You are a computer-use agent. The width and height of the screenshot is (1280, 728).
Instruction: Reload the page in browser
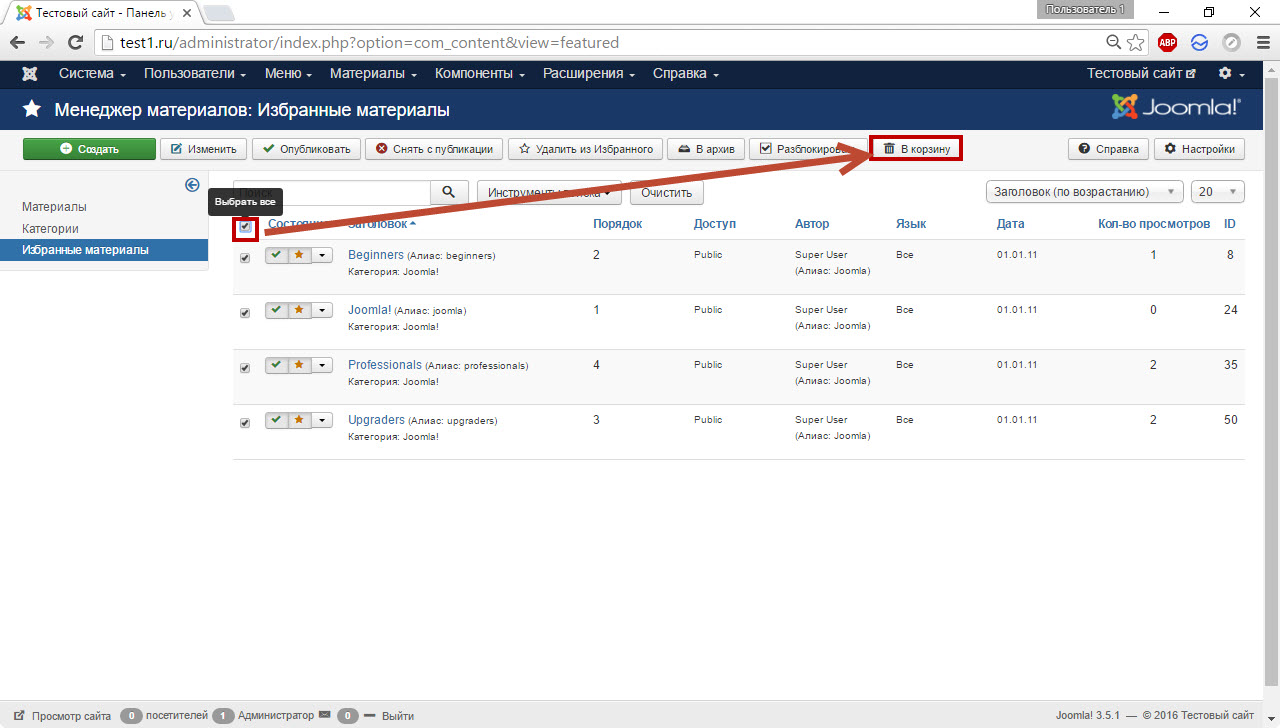75,43
